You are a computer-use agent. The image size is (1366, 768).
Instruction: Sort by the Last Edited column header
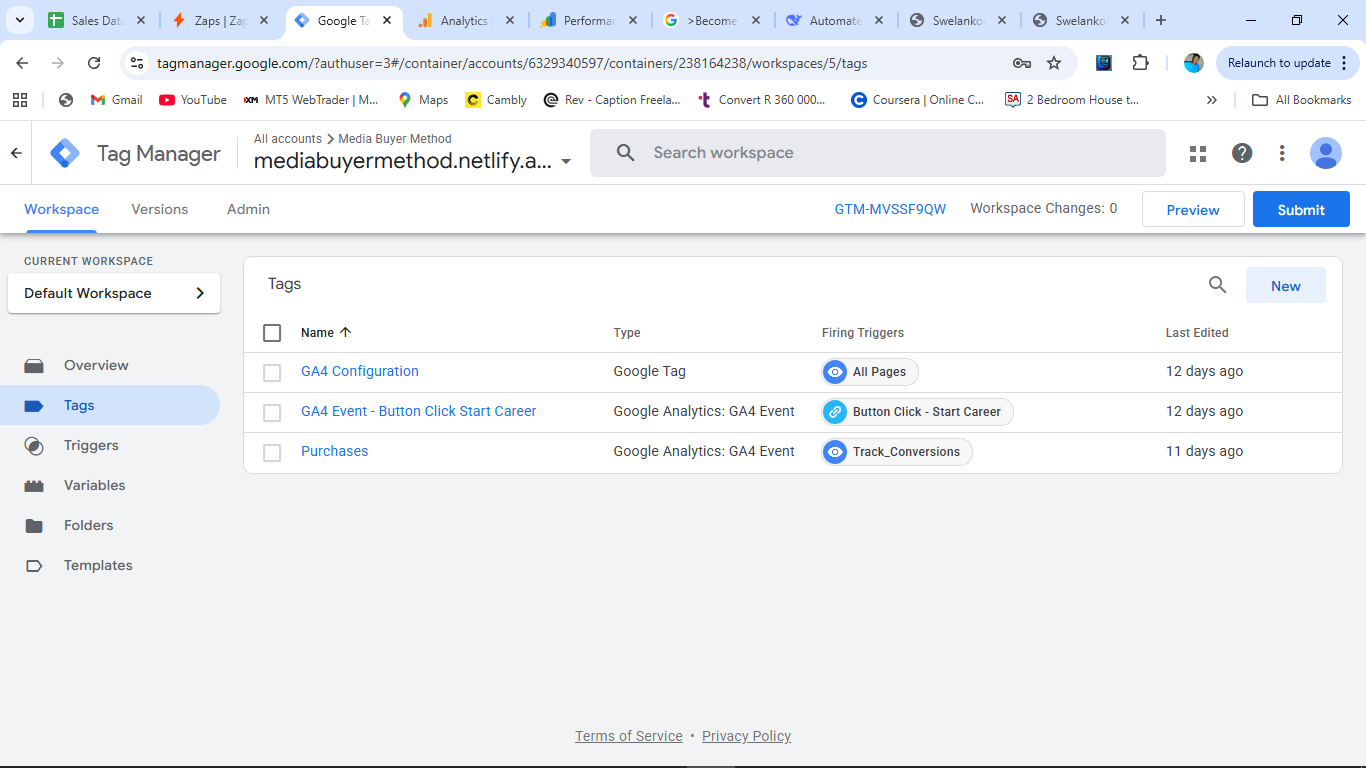coord(1197,333)
